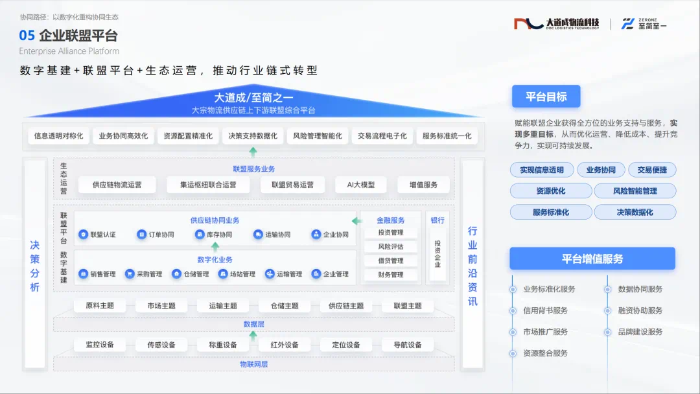Select the 增值服务 box
This screenshot has width=700, height=394.
coord(424,185)
